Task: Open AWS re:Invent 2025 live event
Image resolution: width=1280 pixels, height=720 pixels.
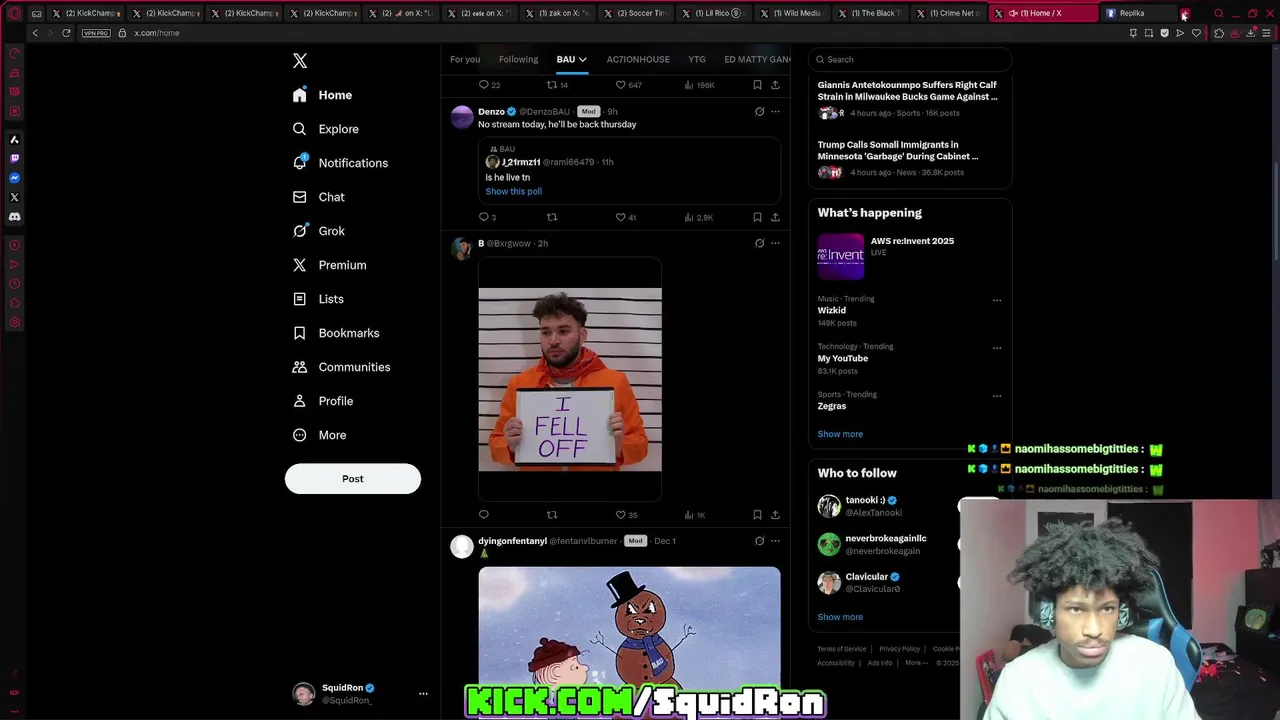Action: click(x=910, y=256)
